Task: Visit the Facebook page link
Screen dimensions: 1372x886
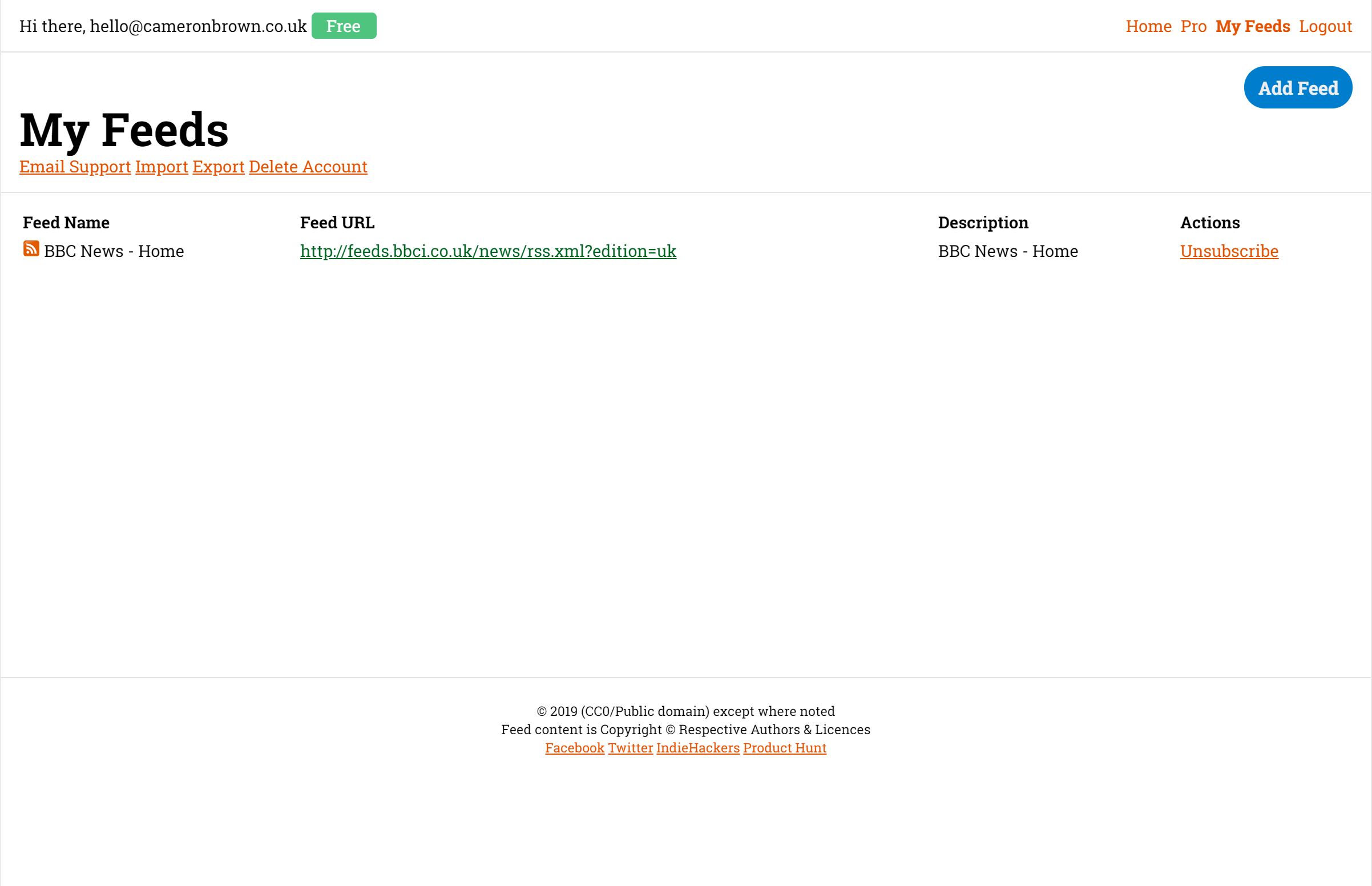Action: click(x=575, y=747)
